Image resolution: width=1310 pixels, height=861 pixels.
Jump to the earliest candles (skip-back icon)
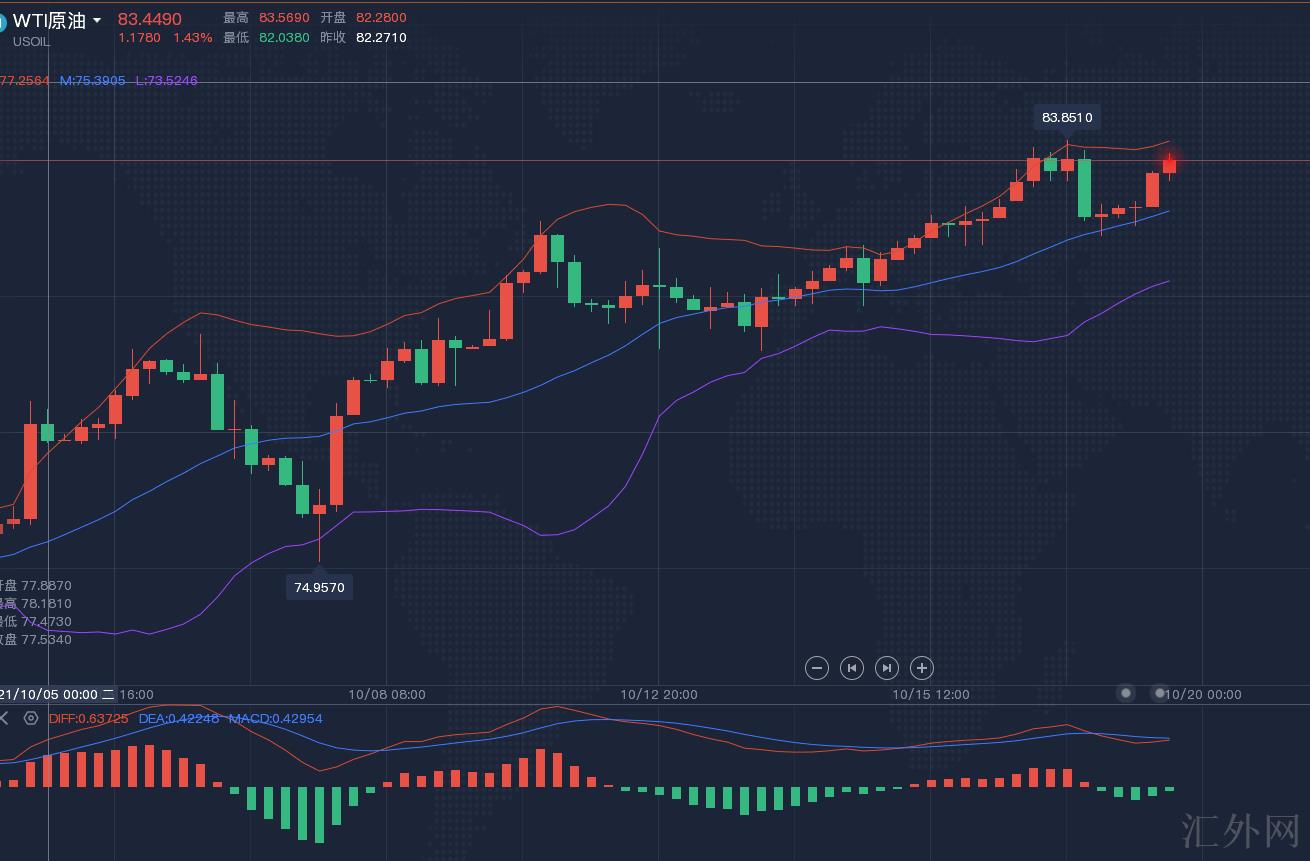point(852,668)
